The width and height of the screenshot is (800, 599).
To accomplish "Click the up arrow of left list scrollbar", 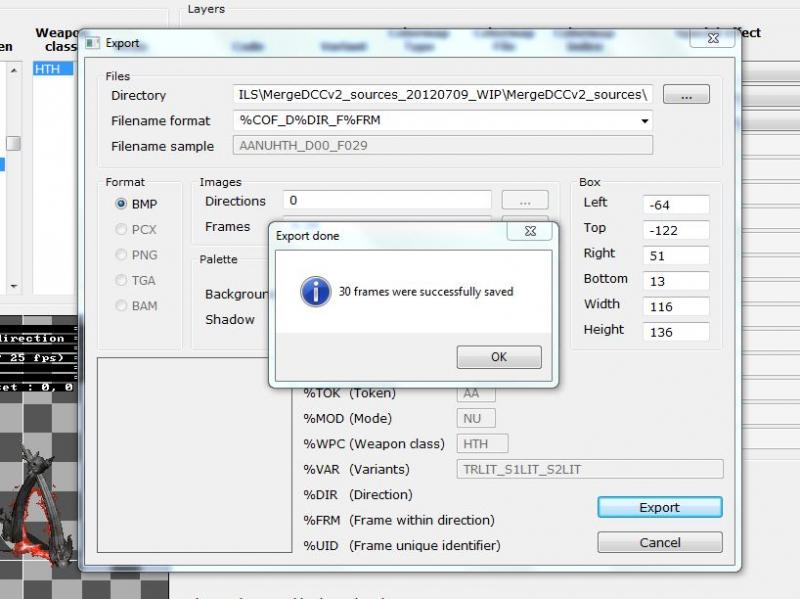I will 14,70.
